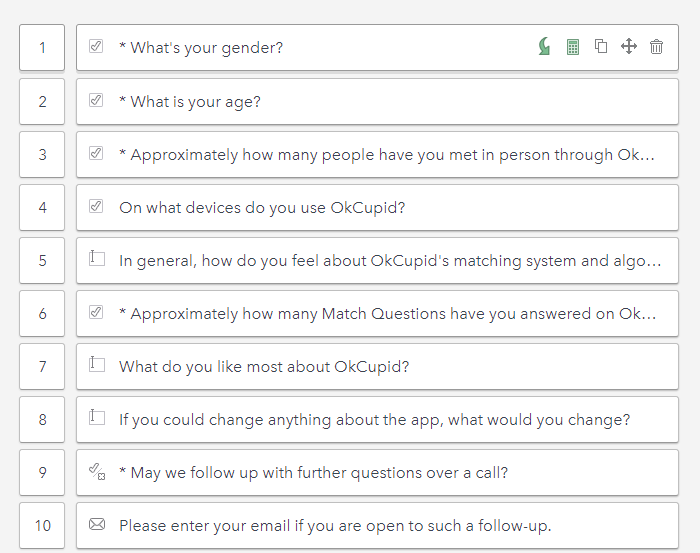This screenshot has height=553, width=700.
Task: Click the yes/no check icon on question 9
Action: [97, 471]
